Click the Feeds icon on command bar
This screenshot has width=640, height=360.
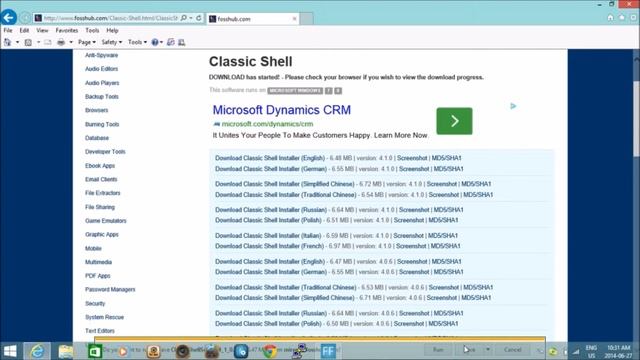click(x=28, y=42)
